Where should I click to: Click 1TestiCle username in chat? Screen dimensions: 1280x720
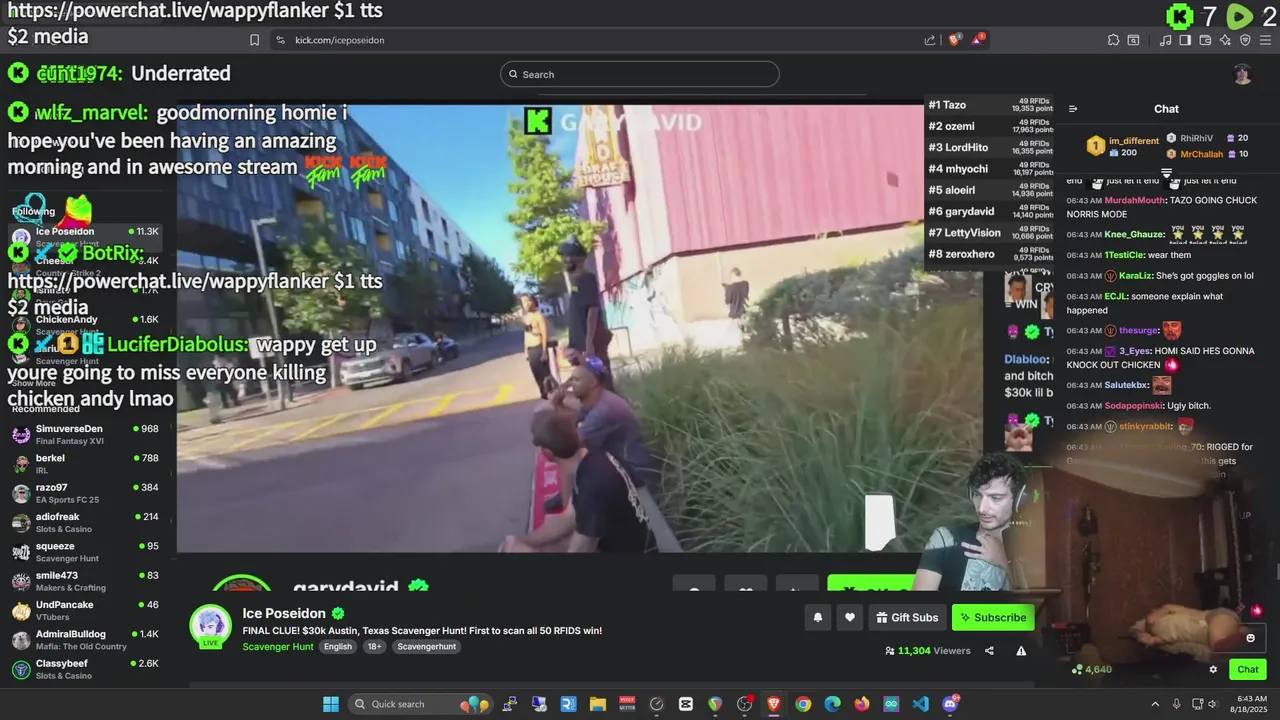tap(1124, 255)
